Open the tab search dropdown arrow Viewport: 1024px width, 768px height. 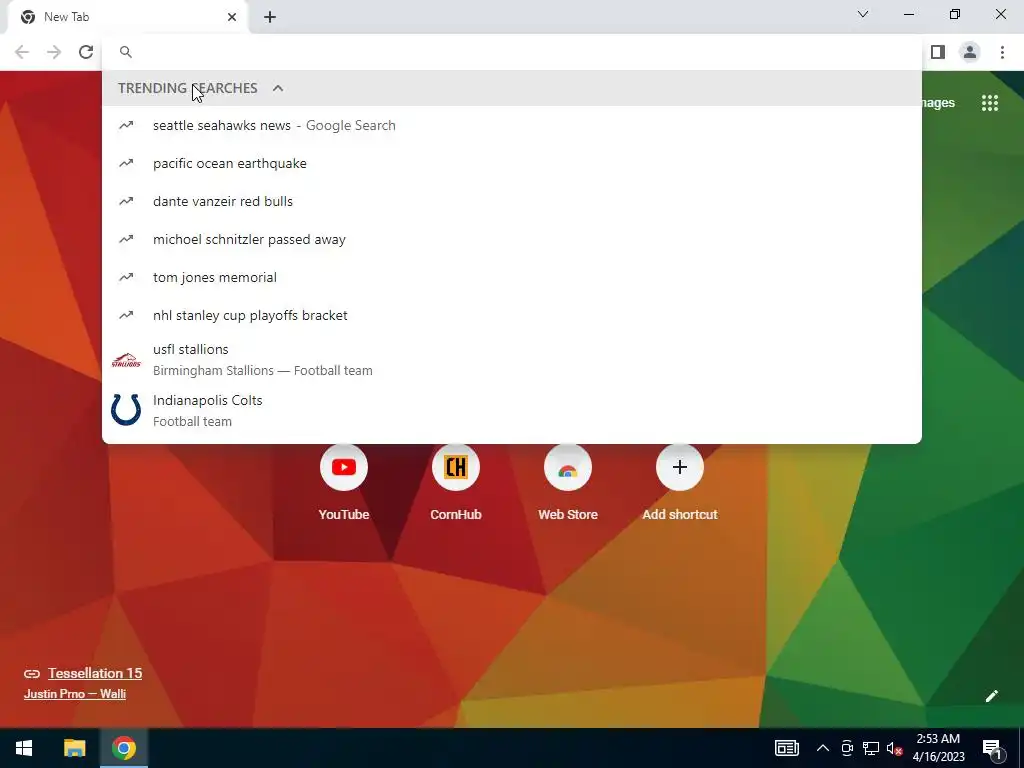coord(863,14)
